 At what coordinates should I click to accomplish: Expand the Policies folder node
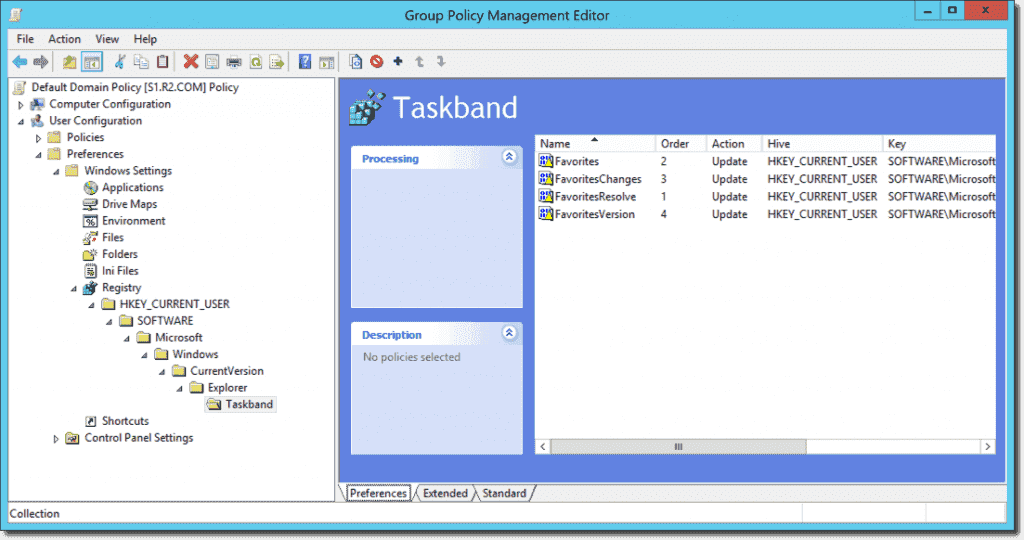(x=38, y=138)
